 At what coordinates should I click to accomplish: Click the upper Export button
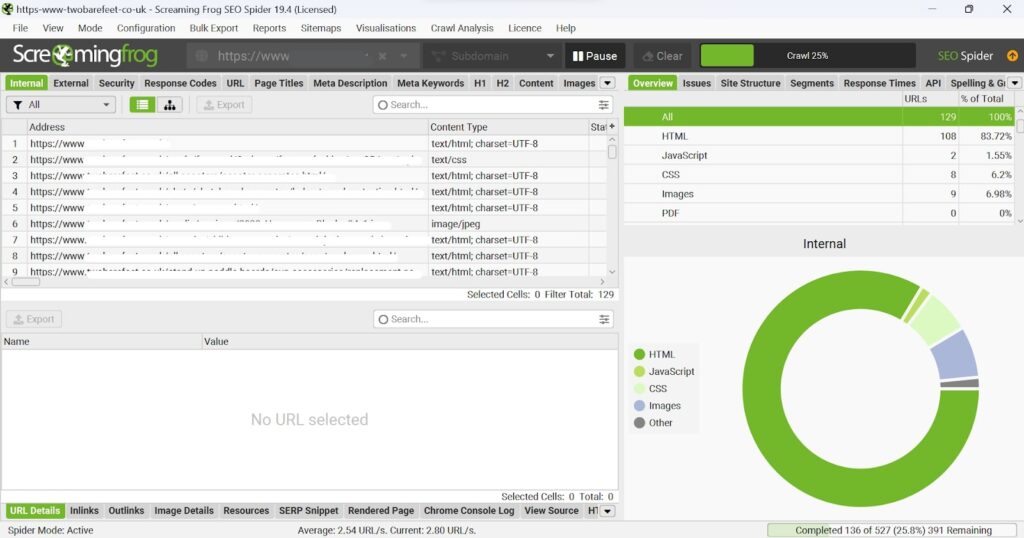224,104
